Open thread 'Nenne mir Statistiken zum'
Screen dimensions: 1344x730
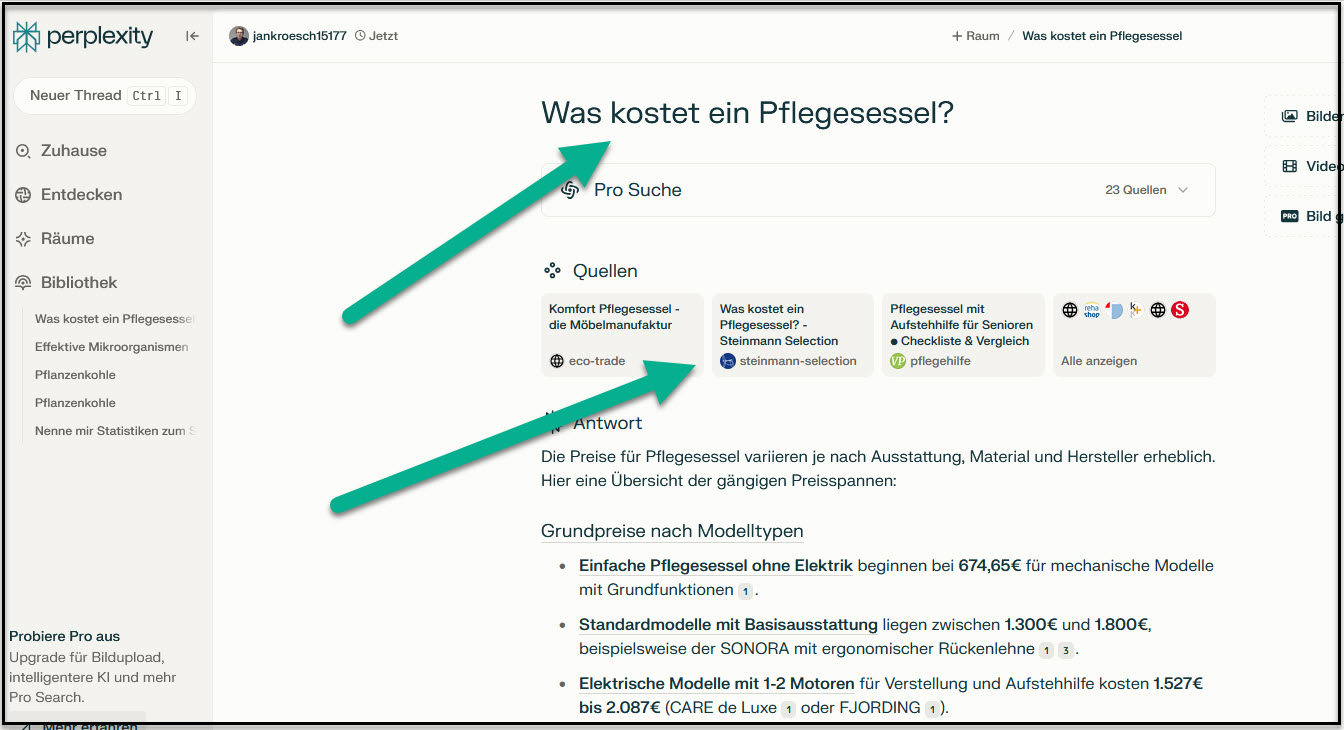[114, 431]
